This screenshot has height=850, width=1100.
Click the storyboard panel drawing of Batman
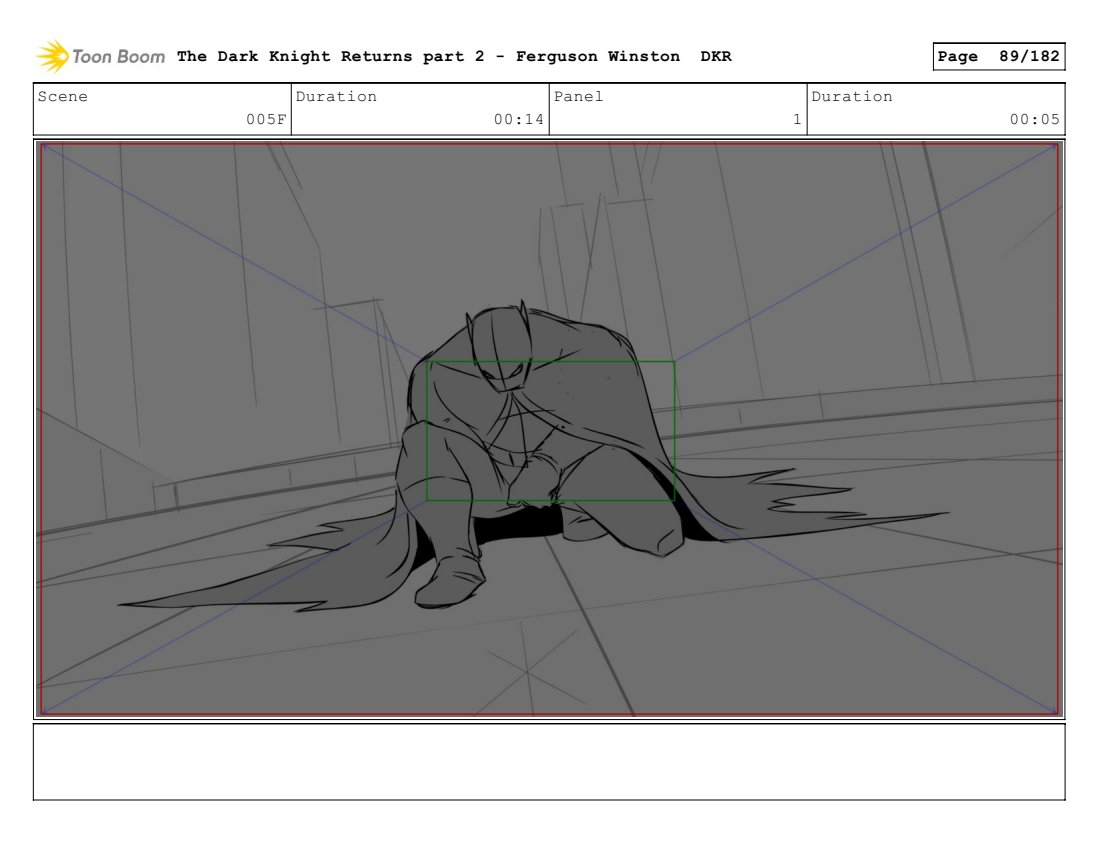pos(549,429)
